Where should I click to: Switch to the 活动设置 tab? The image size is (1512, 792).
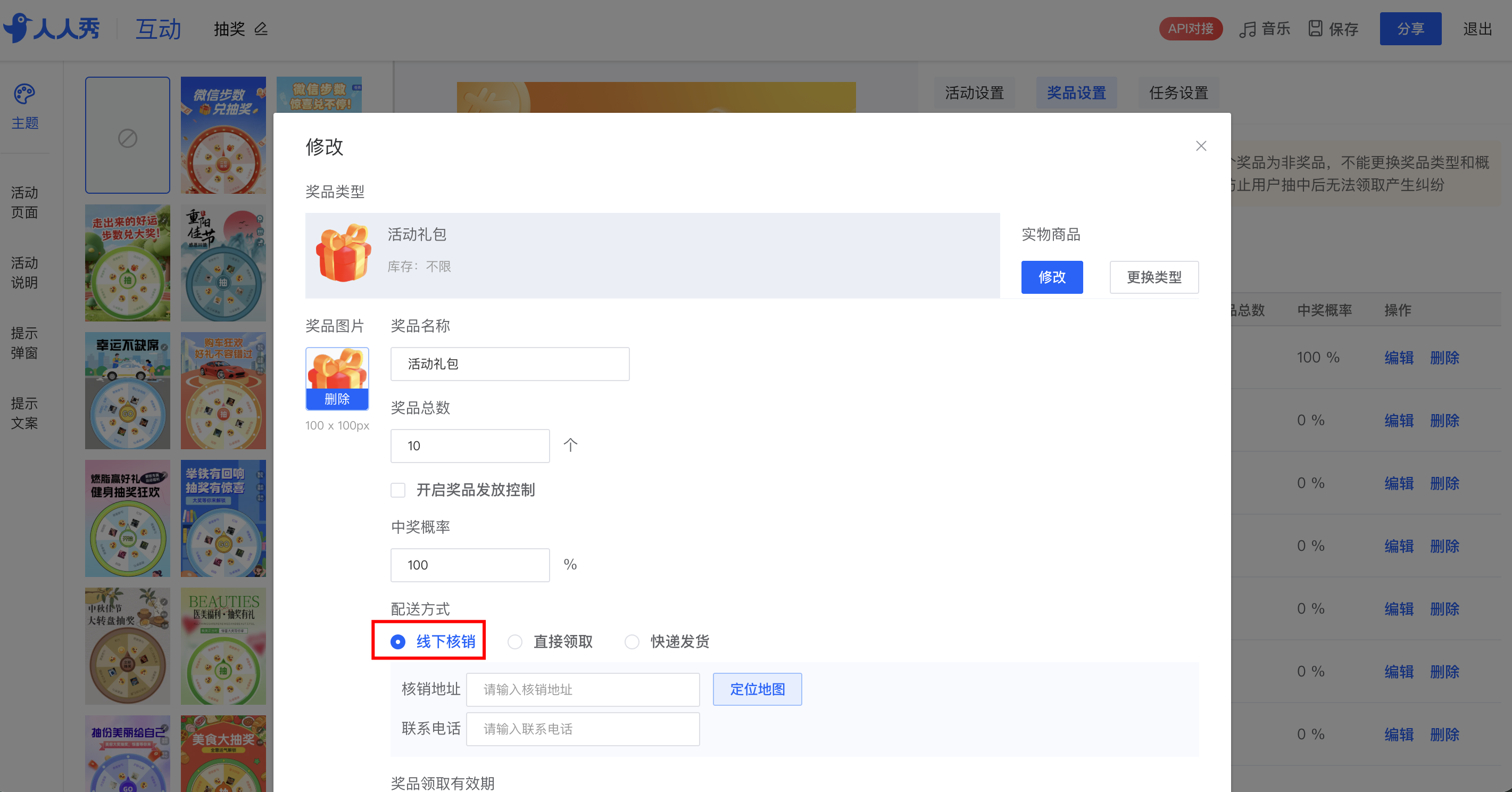[974, 93]
